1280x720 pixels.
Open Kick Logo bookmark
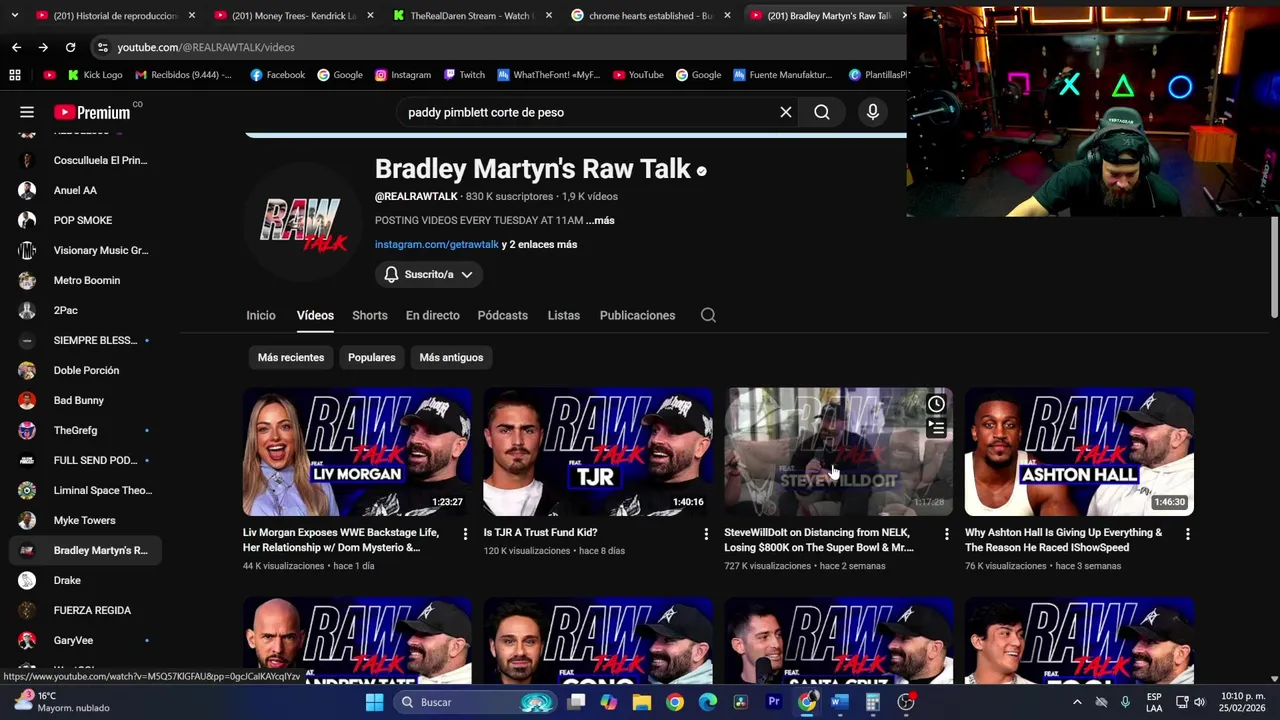pyautogui.click(x=95, y=75)
